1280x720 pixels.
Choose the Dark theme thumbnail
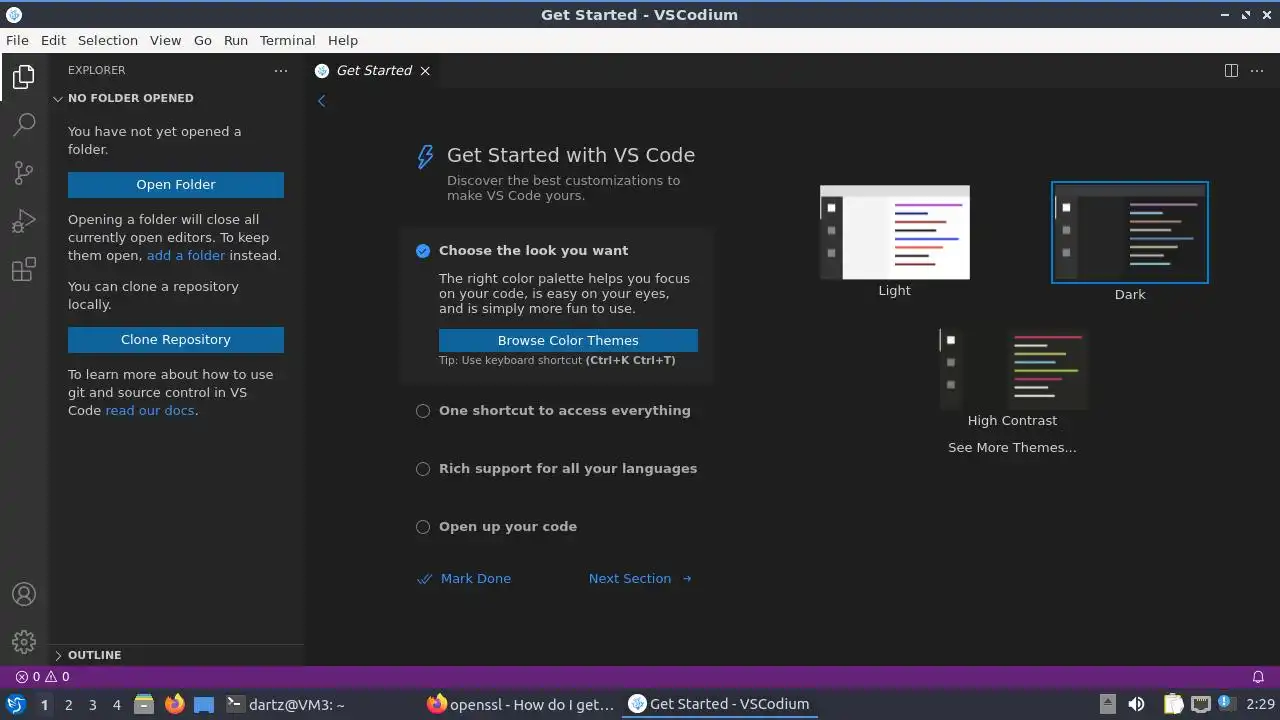pos(1130,233)
